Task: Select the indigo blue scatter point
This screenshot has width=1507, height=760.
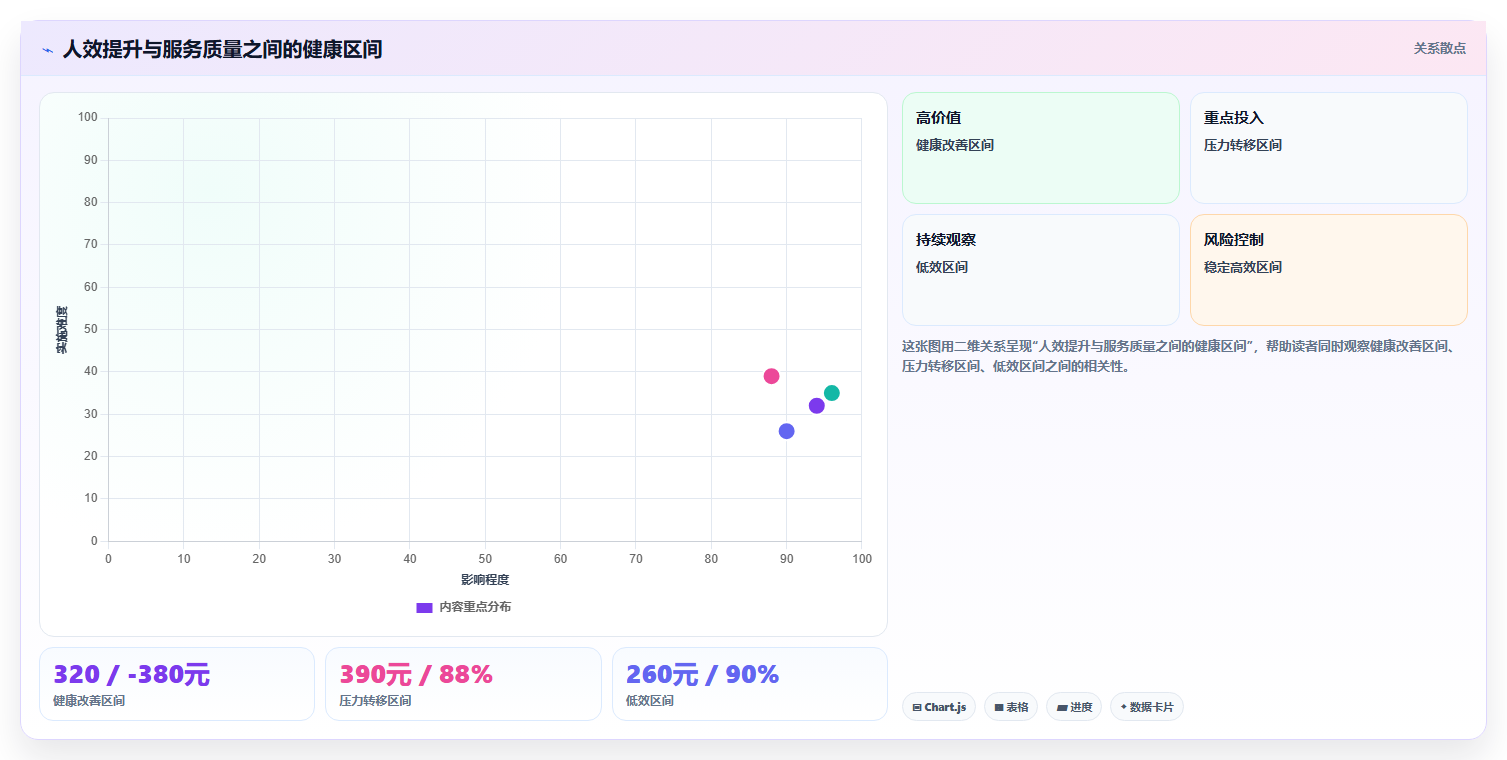Action: [787, 431]
